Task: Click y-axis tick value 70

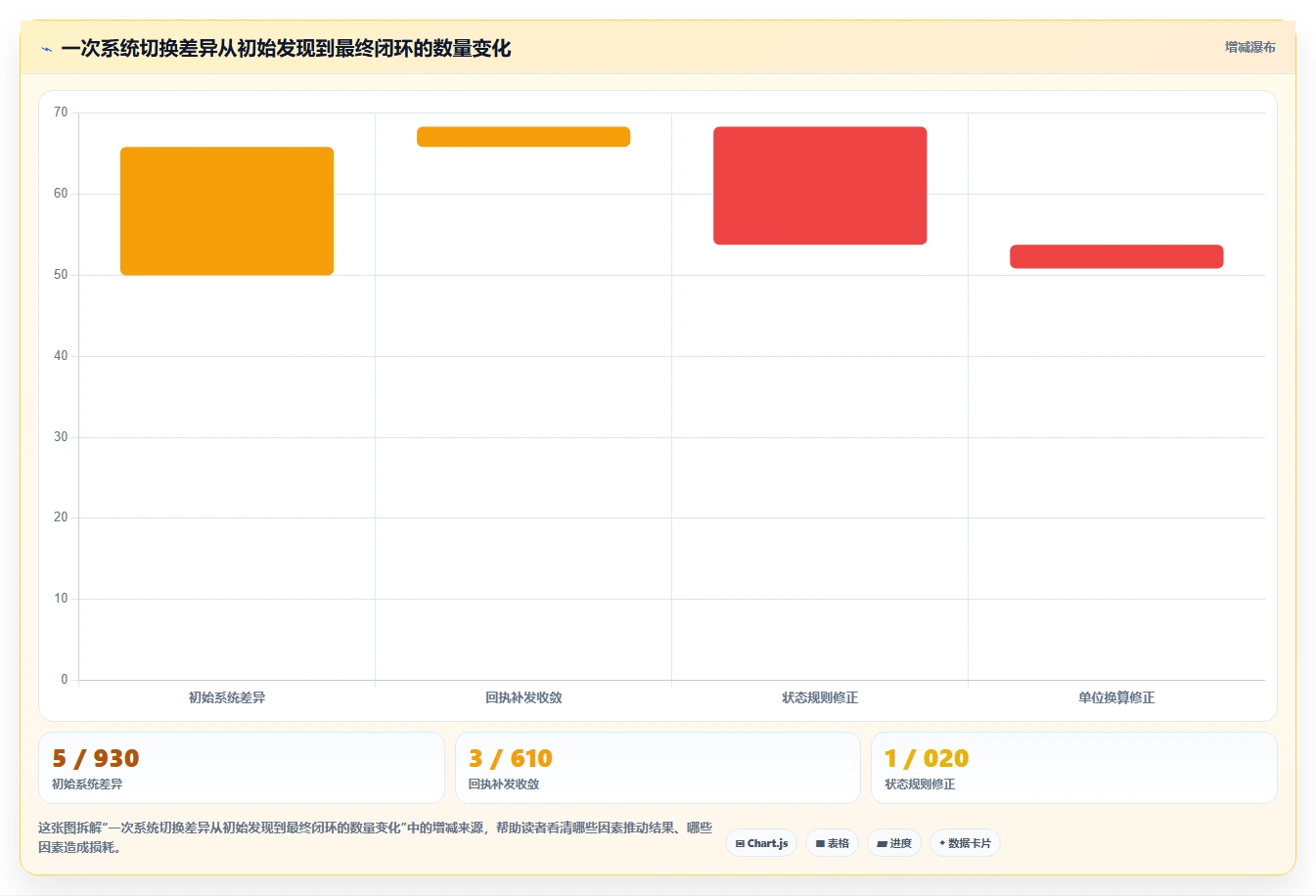Action: [x=61, y=112]
